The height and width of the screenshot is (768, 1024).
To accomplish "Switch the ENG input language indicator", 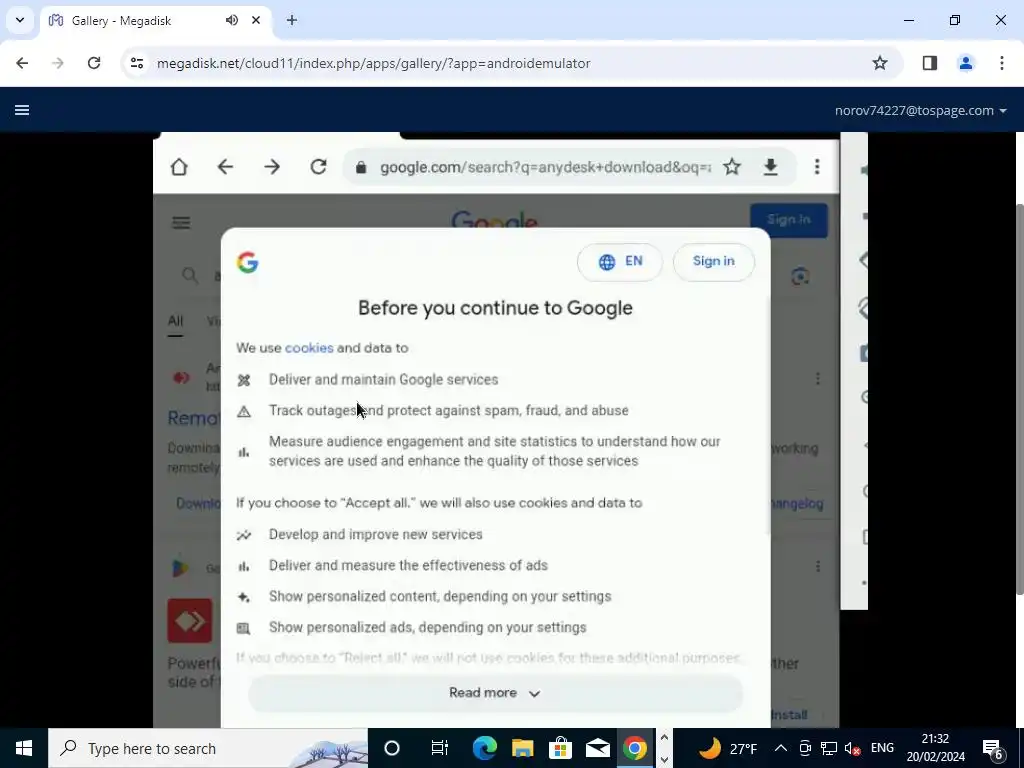I will pos(882,748).
